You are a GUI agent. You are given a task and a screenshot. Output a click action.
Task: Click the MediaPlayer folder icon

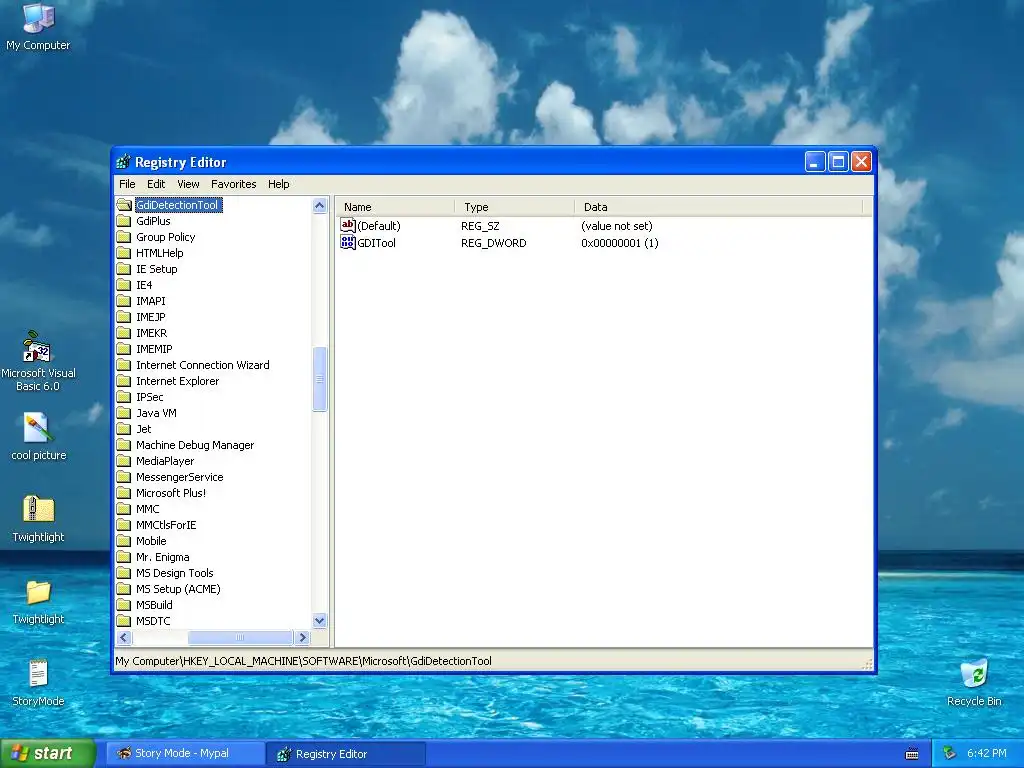tap(124, 461)
